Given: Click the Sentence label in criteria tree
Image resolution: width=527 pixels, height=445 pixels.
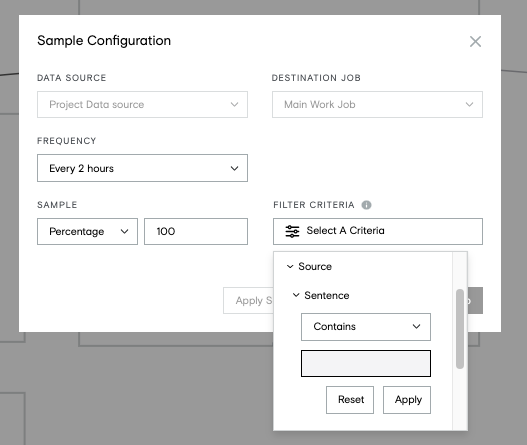Looking at the screenshot, I should click(327, 295).
